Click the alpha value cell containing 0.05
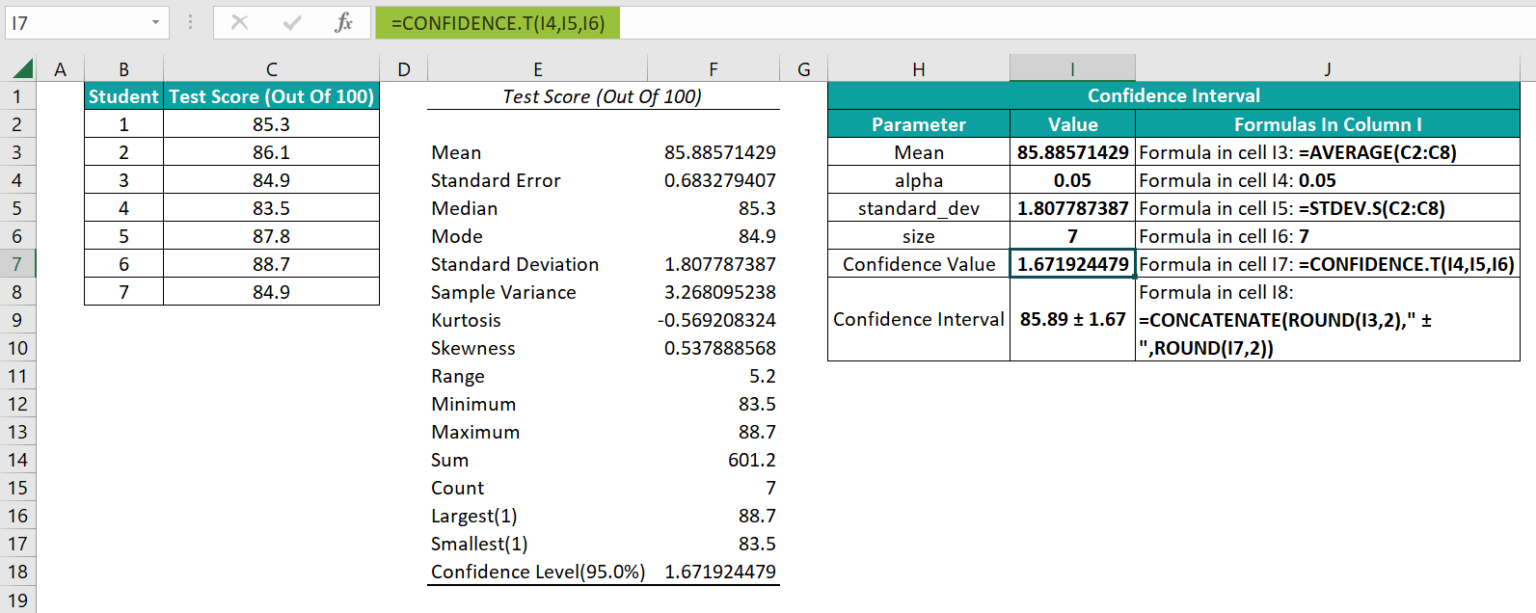Image resolution: width=1536 pixels, height=613 pixels. point(1072,180)
